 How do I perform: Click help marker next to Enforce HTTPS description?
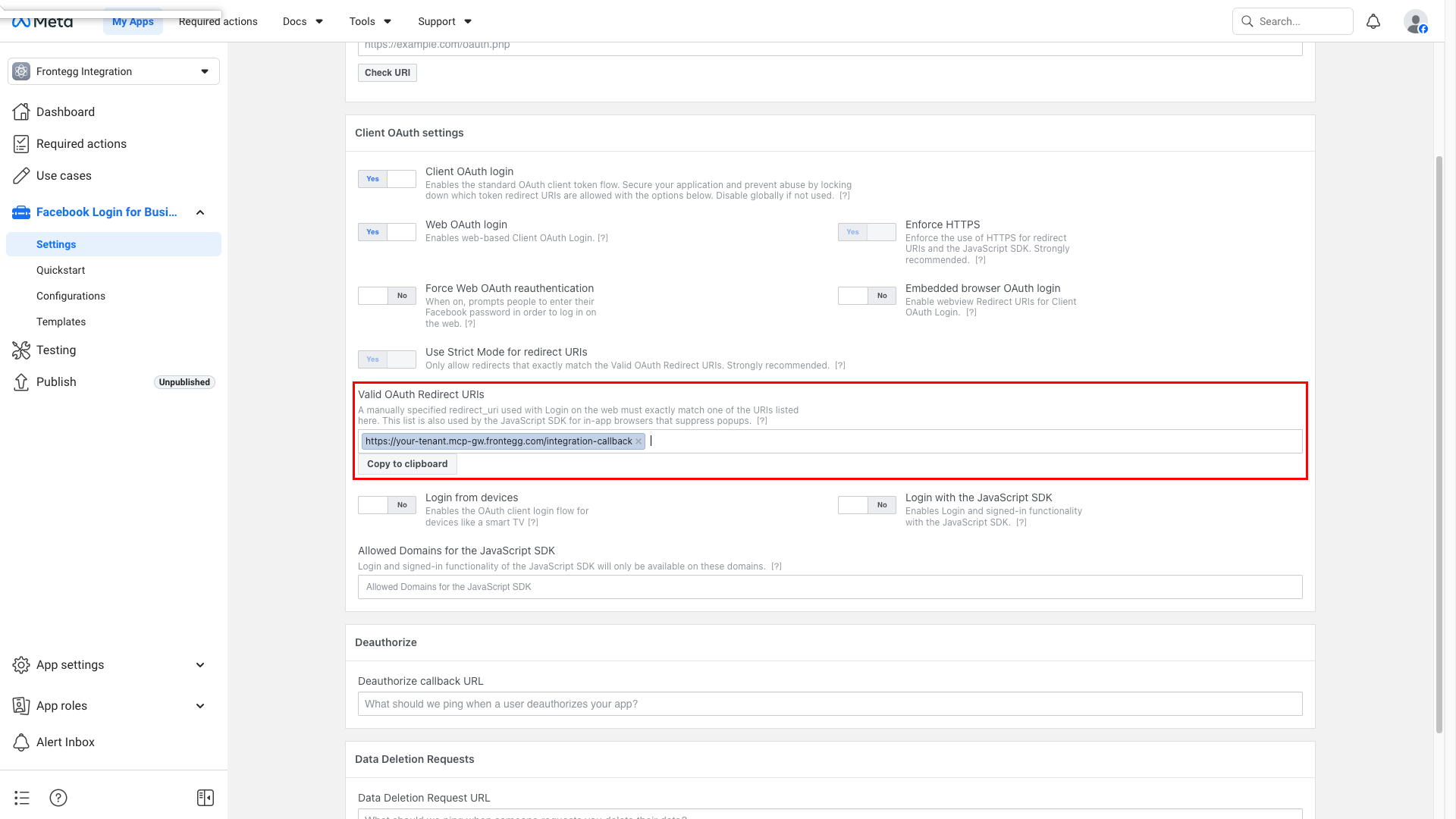coord(981,260)
